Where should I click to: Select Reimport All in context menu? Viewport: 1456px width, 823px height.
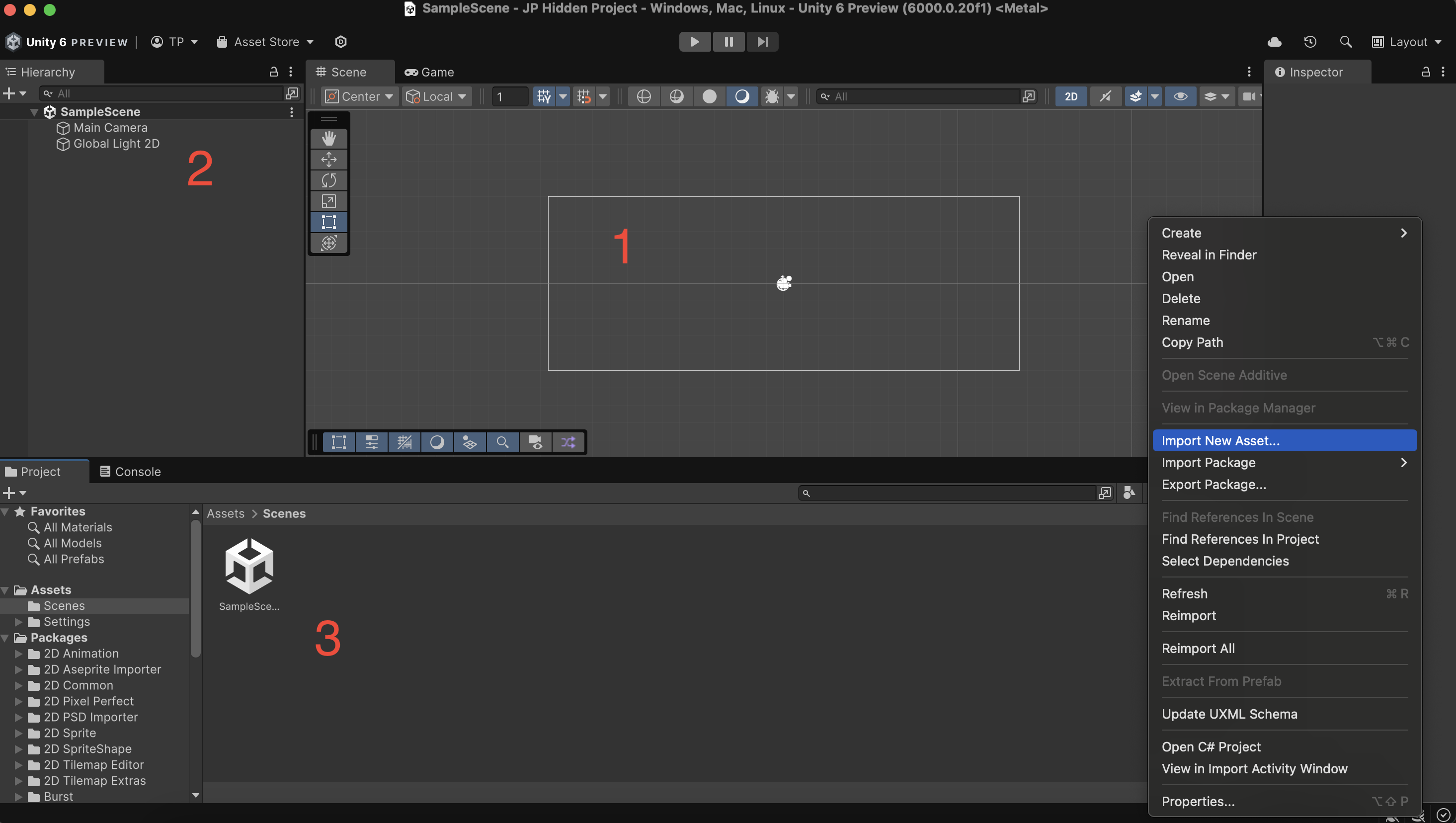(x=1284, y=649)
